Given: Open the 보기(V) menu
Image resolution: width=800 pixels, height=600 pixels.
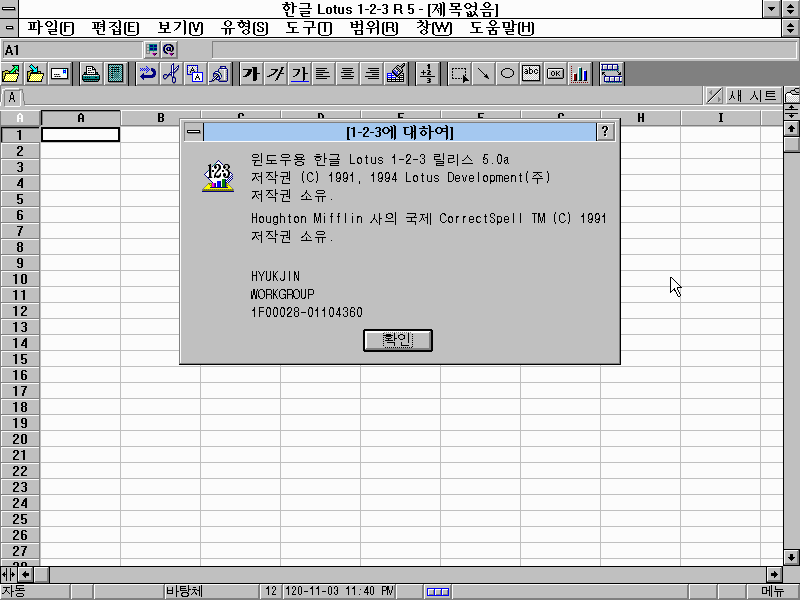Looking at the screenshot, I should click(180, 28).
